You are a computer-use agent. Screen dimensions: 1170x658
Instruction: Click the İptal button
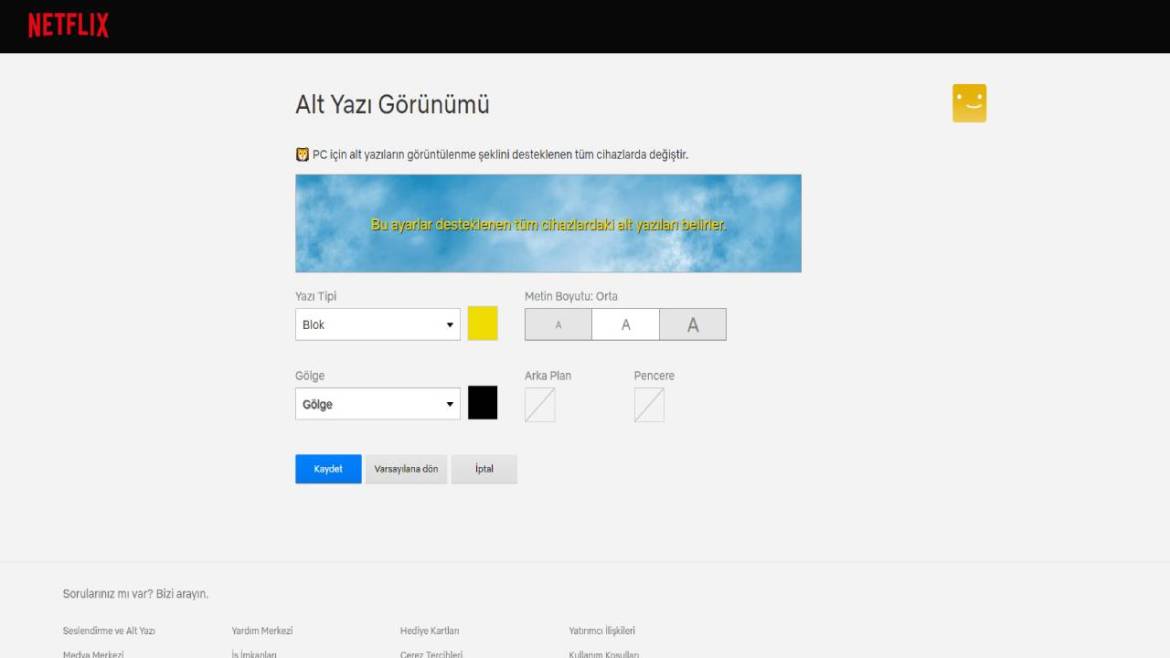coord(484,468)
